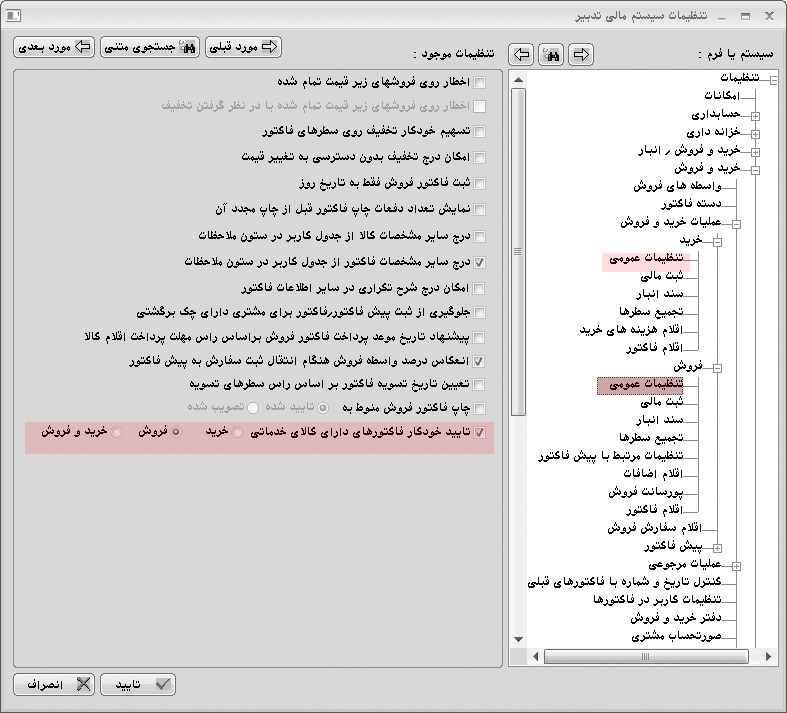Select the خرید و فروش radio button
The width and height of the screenshot is (787, 713).
click(x=117, y=433)
